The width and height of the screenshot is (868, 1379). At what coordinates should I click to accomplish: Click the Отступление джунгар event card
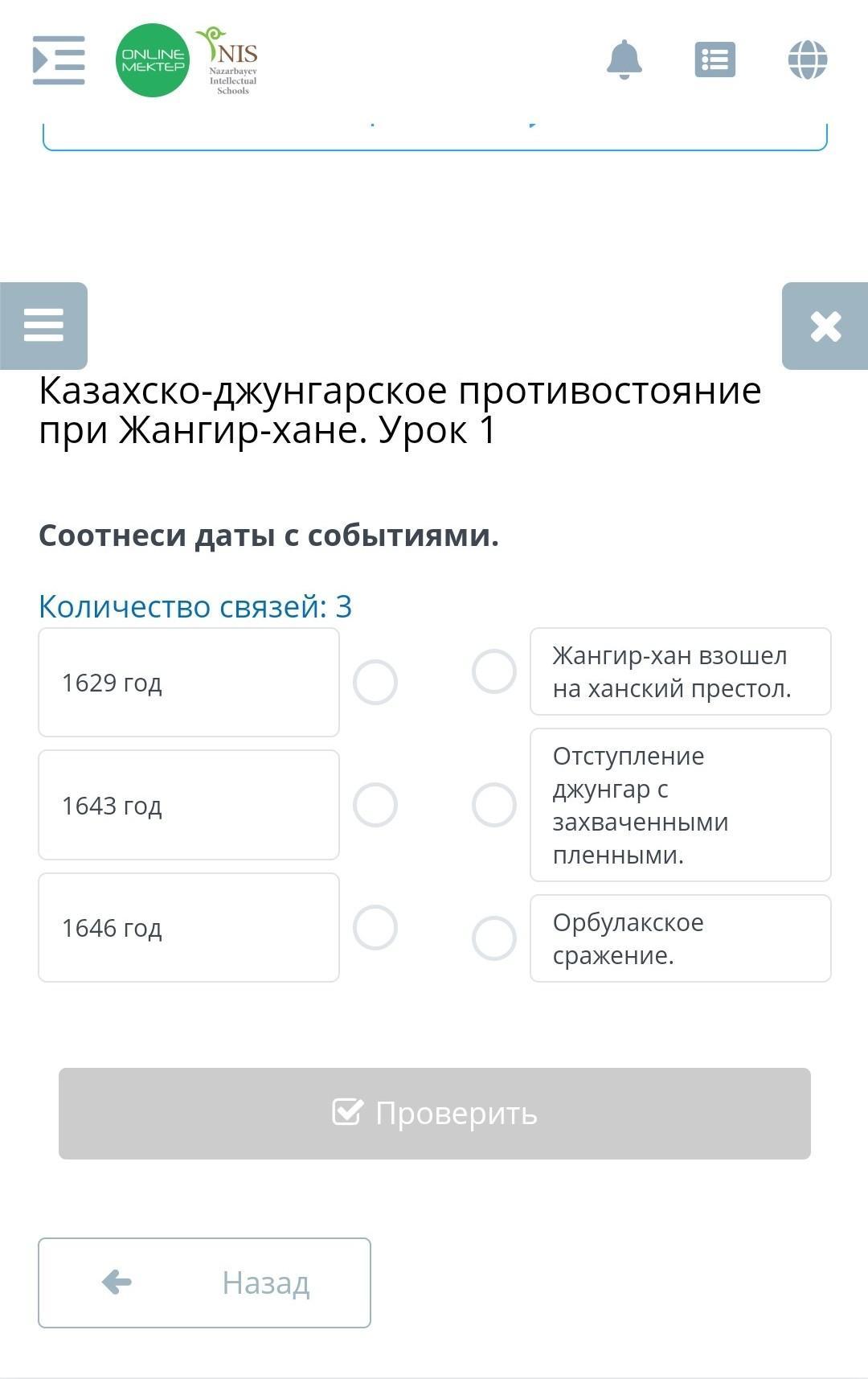(x=680, y=805)
